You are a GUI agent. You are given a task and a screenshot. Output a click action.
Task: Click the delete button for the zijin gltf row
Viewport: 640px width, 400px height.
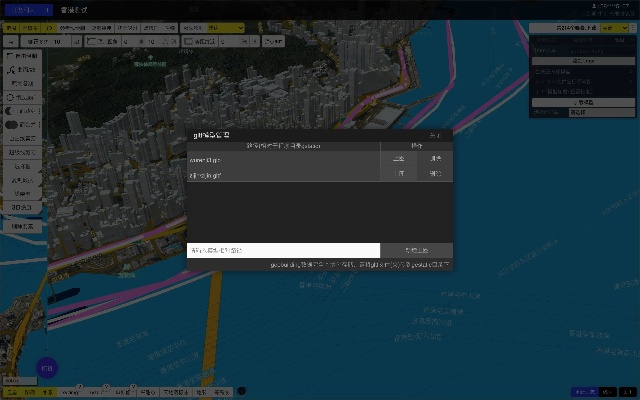click(434, 174)
